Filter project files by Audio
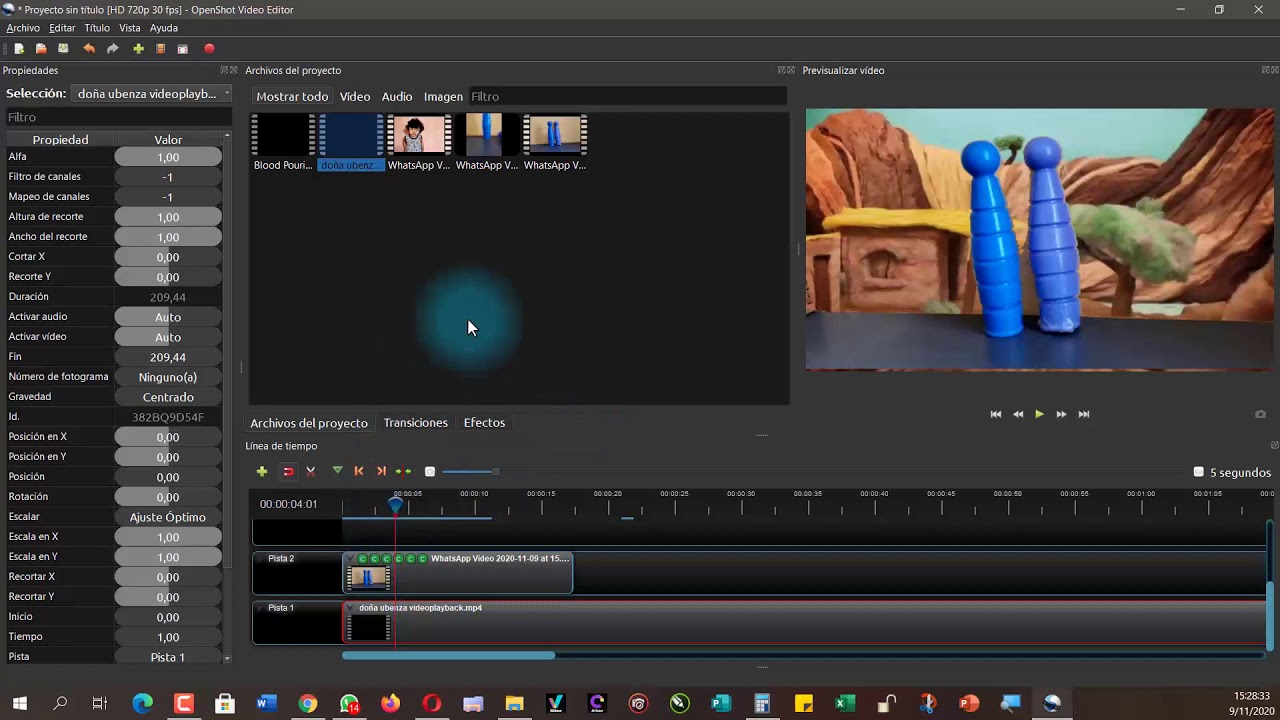This screenshot has height=720, width=1280. pyautogui.click(x=397, y=97)
